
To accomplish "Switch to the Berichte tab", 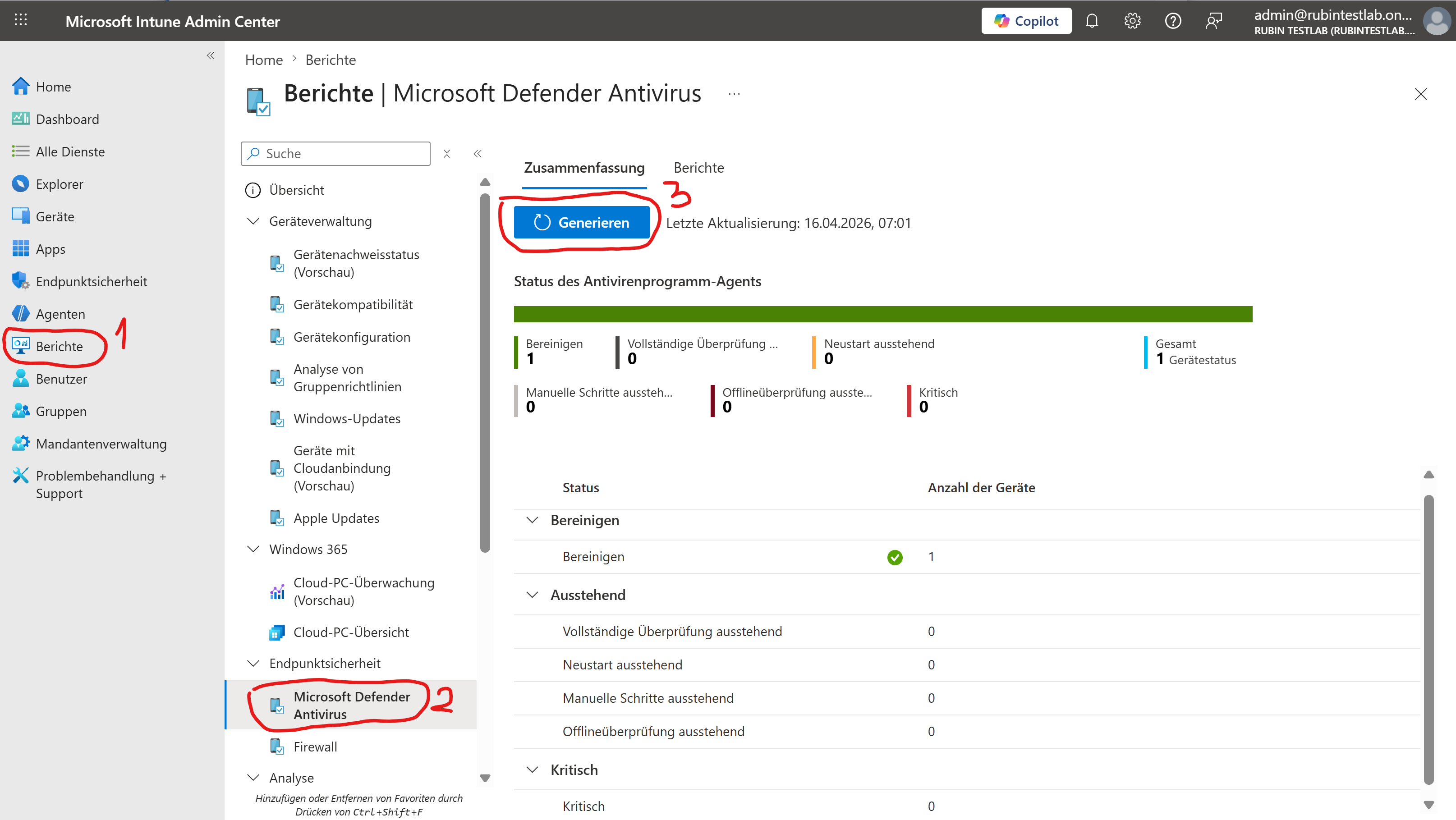I will pyautogui.click(x=698, y=168).
